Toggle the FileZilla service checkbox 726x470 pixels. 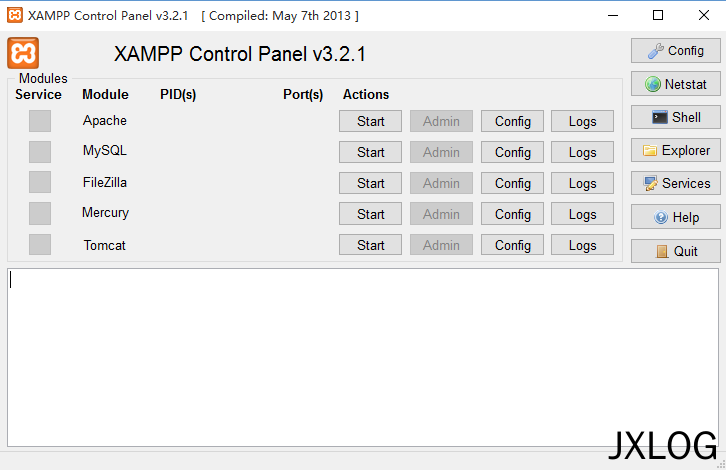tap(40, 182)
